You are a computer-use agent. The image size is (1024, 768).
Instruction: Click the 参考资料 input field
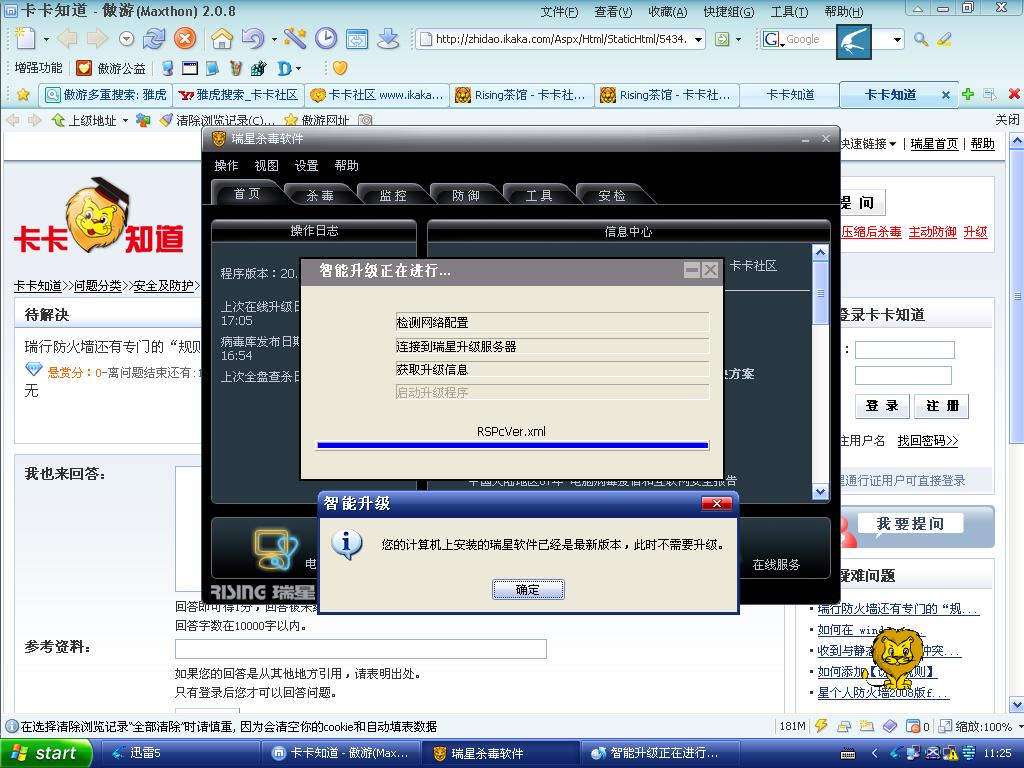click(360, 648)
